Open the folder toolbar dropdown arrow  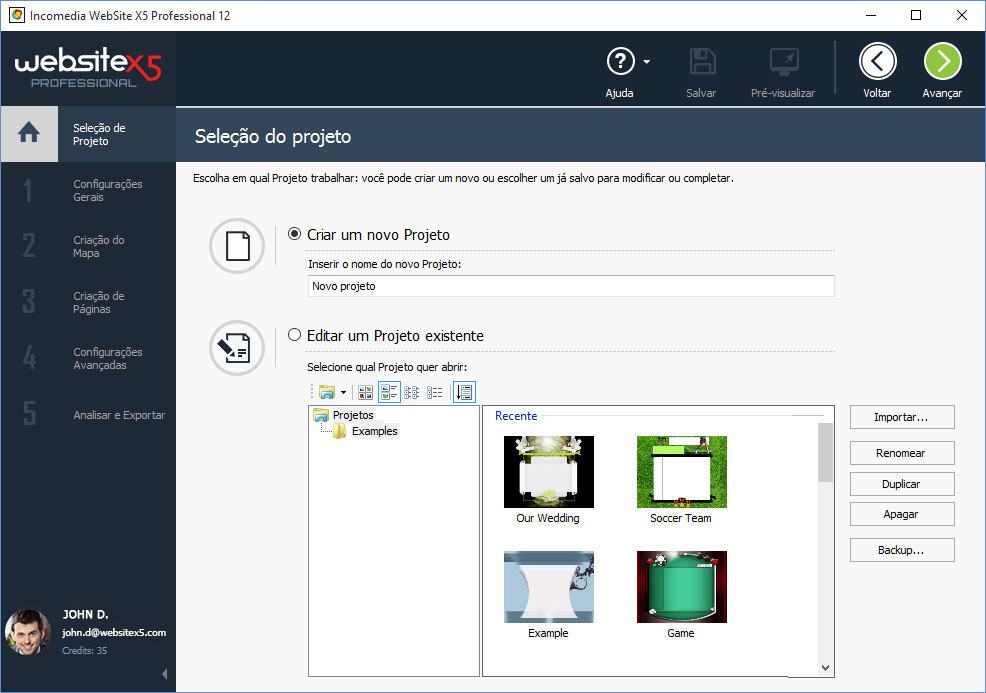click(343, 392)
